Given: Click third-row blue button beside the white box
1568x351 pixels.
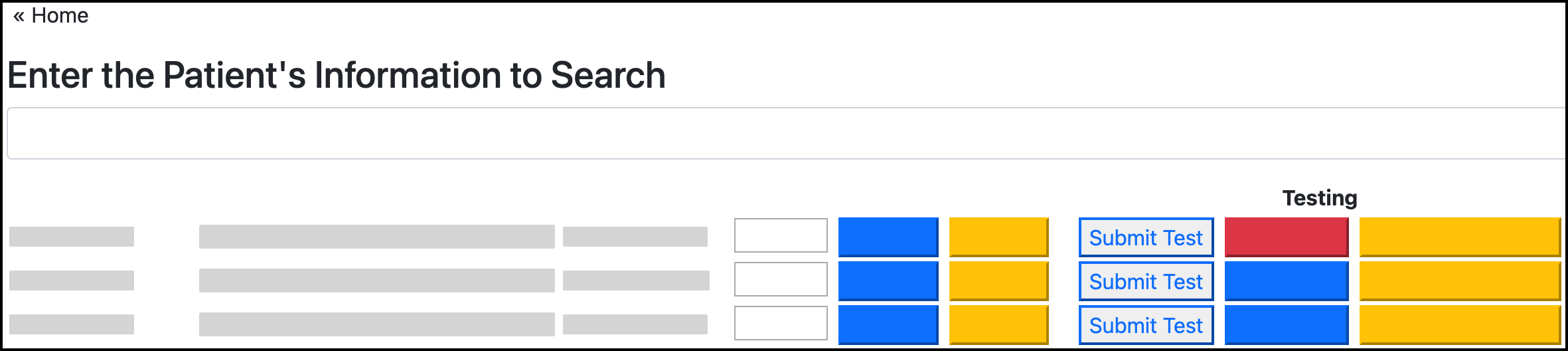Looking at the screenshot, I should [x=888, y=324].
